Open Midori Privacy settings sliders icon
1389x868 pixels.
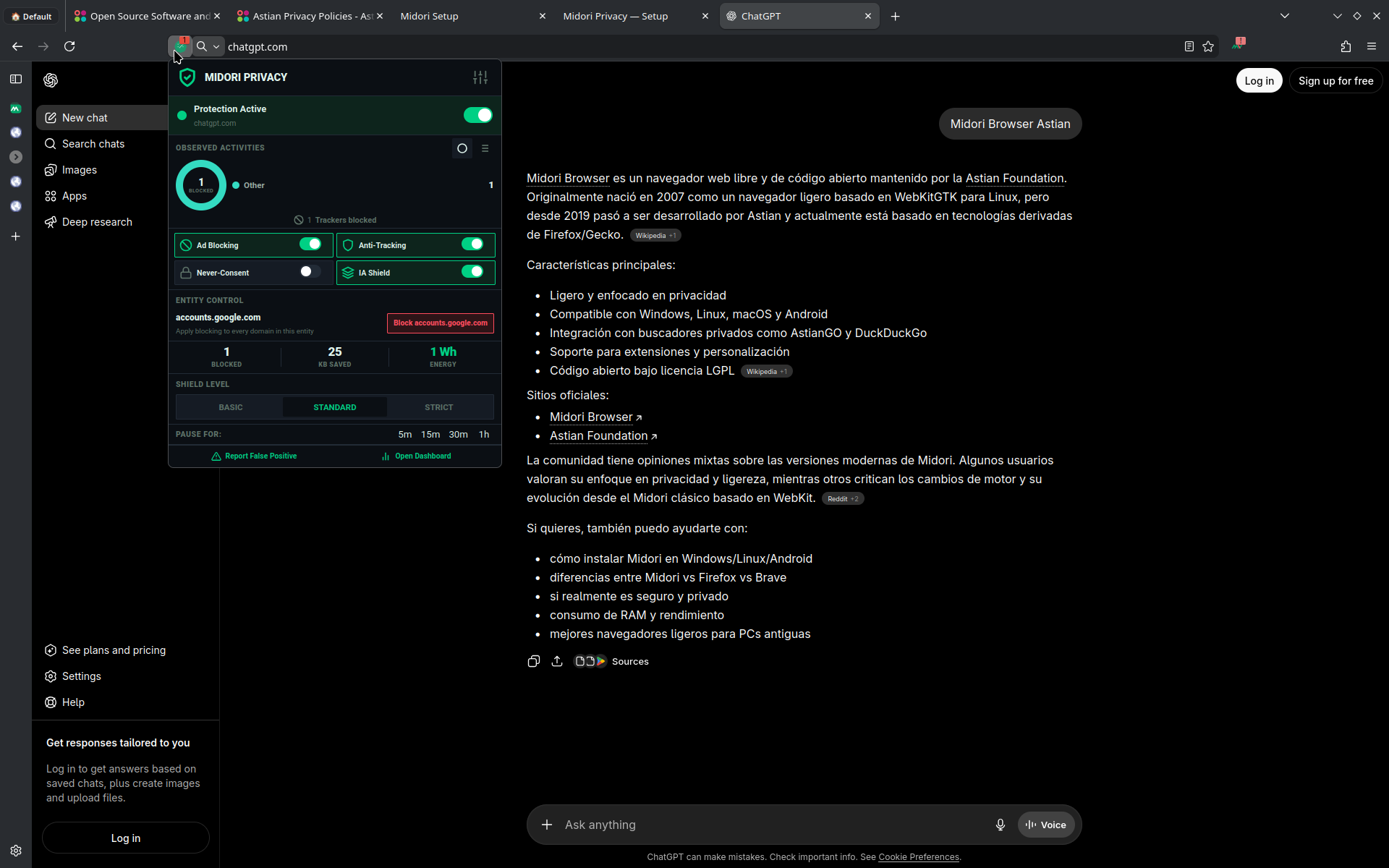(480, 77)
